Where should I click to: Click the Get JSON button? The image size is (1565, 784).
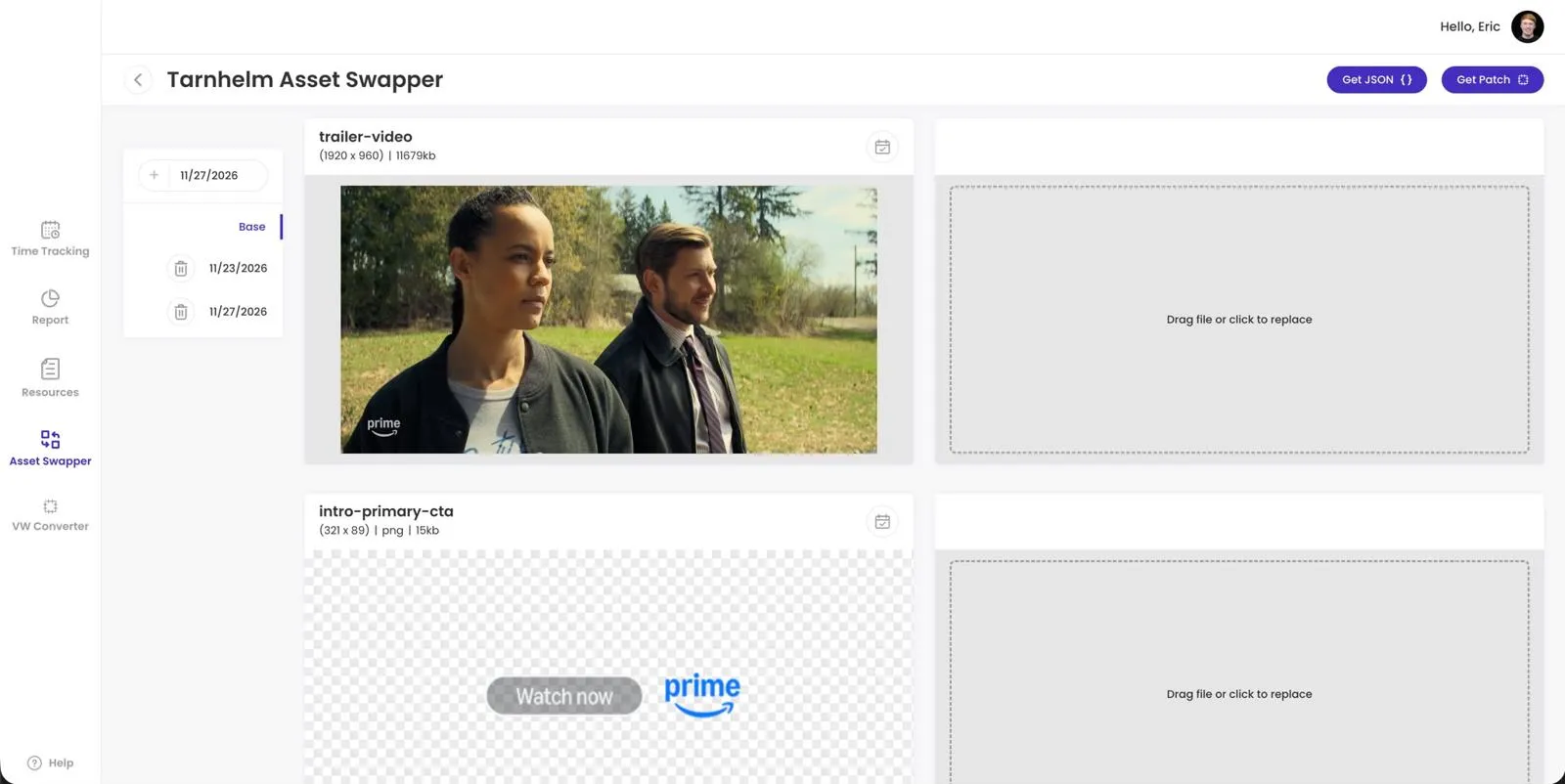pyautogui.click(x=1376, y=80)
